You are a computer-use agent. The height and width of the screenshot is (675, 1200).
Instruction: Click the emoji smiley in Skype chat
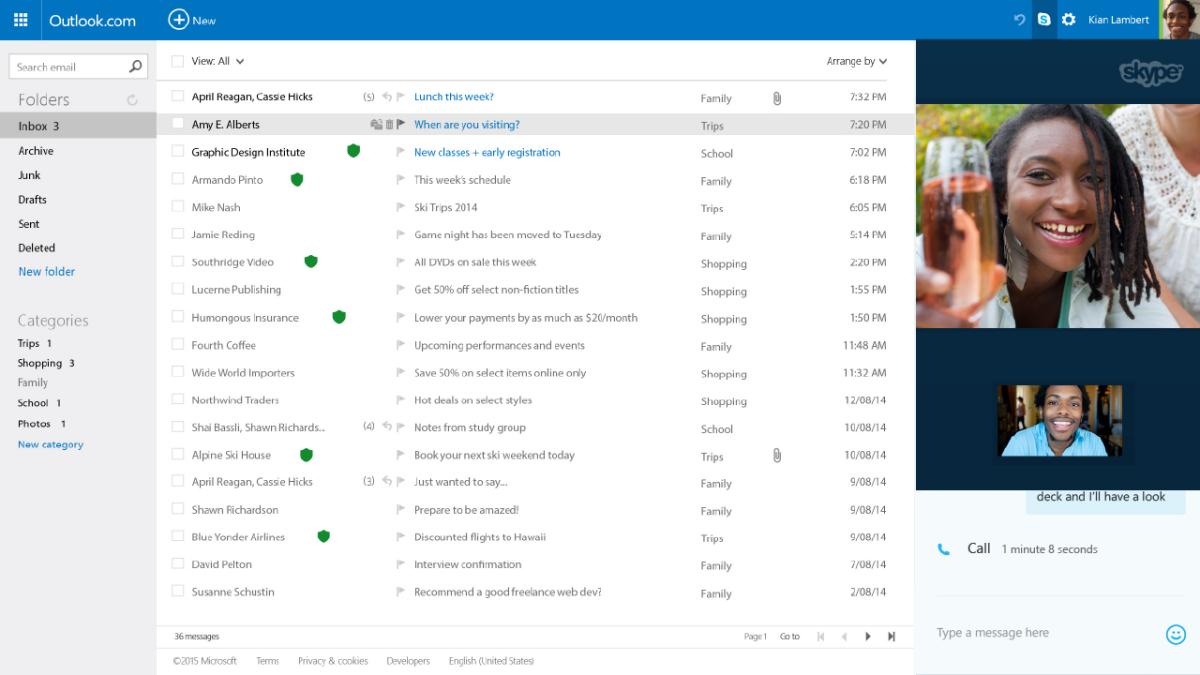click(x=1175, y=634)
